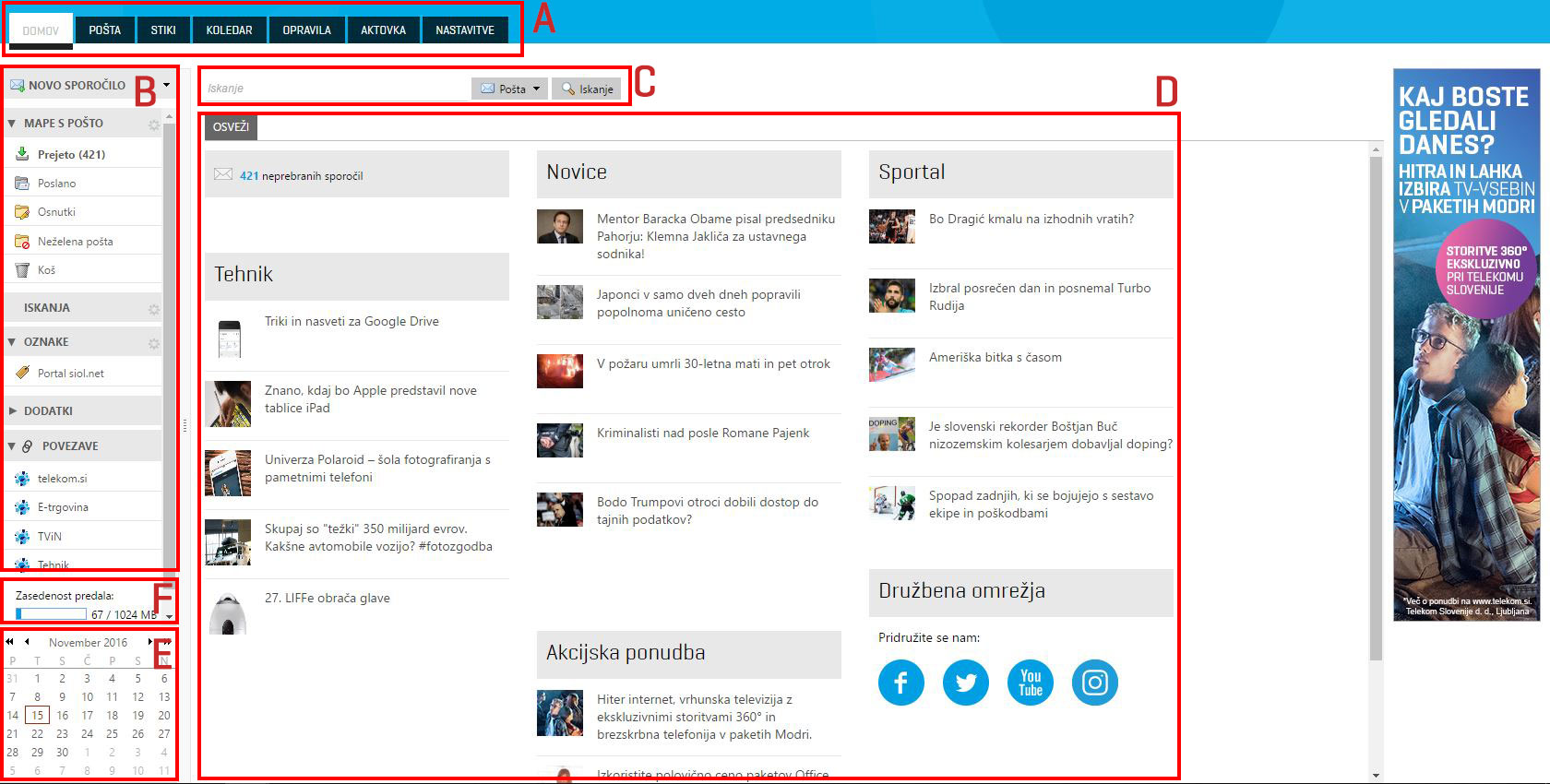Open the Portal siol.net tag
The image size is (1550, 784).
[70, 374]
